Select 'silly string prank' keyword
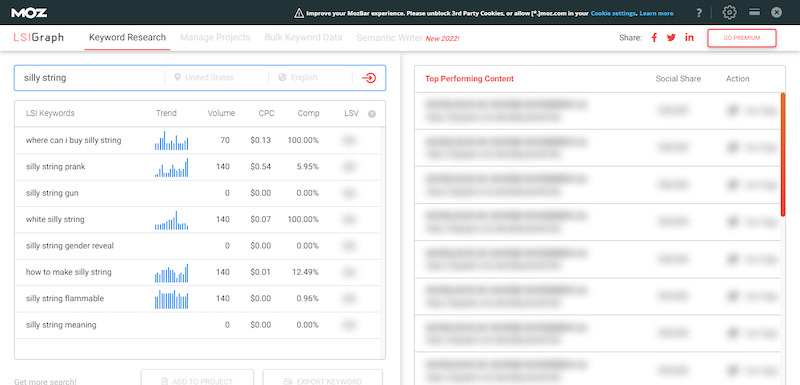 (x=56, y=167)
